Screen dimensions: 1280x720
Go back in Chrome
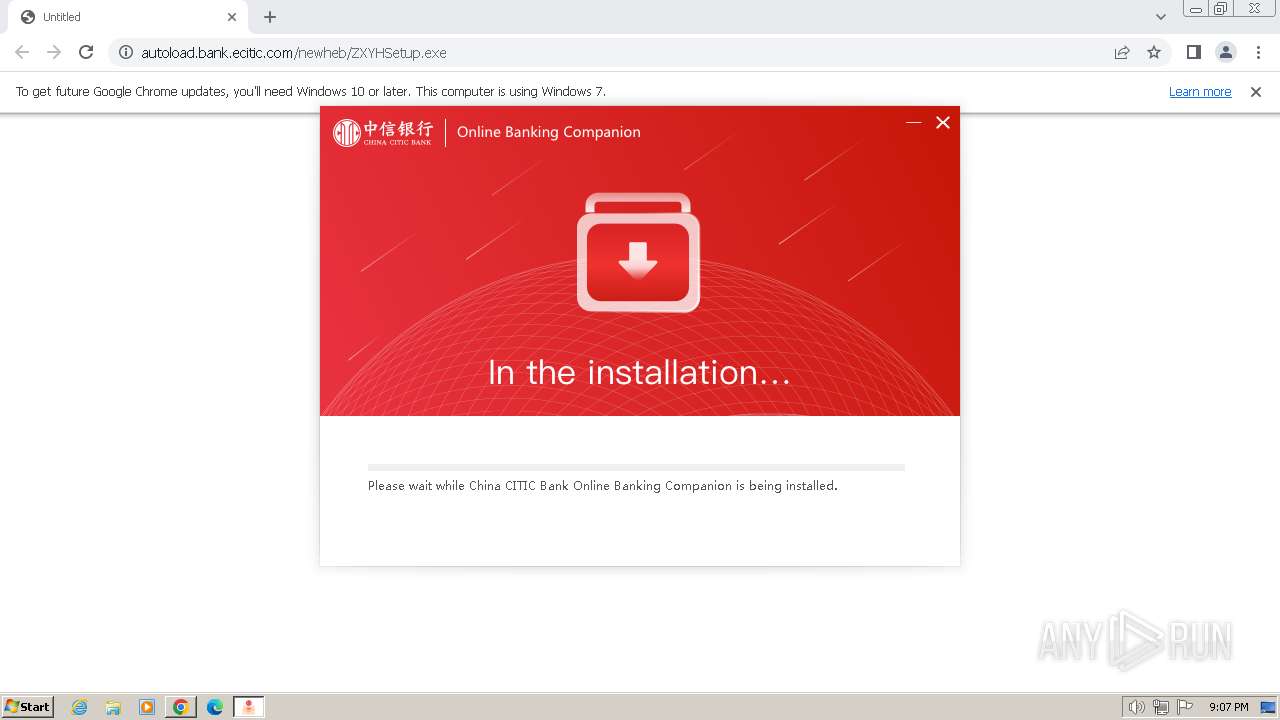coord(22,52)
